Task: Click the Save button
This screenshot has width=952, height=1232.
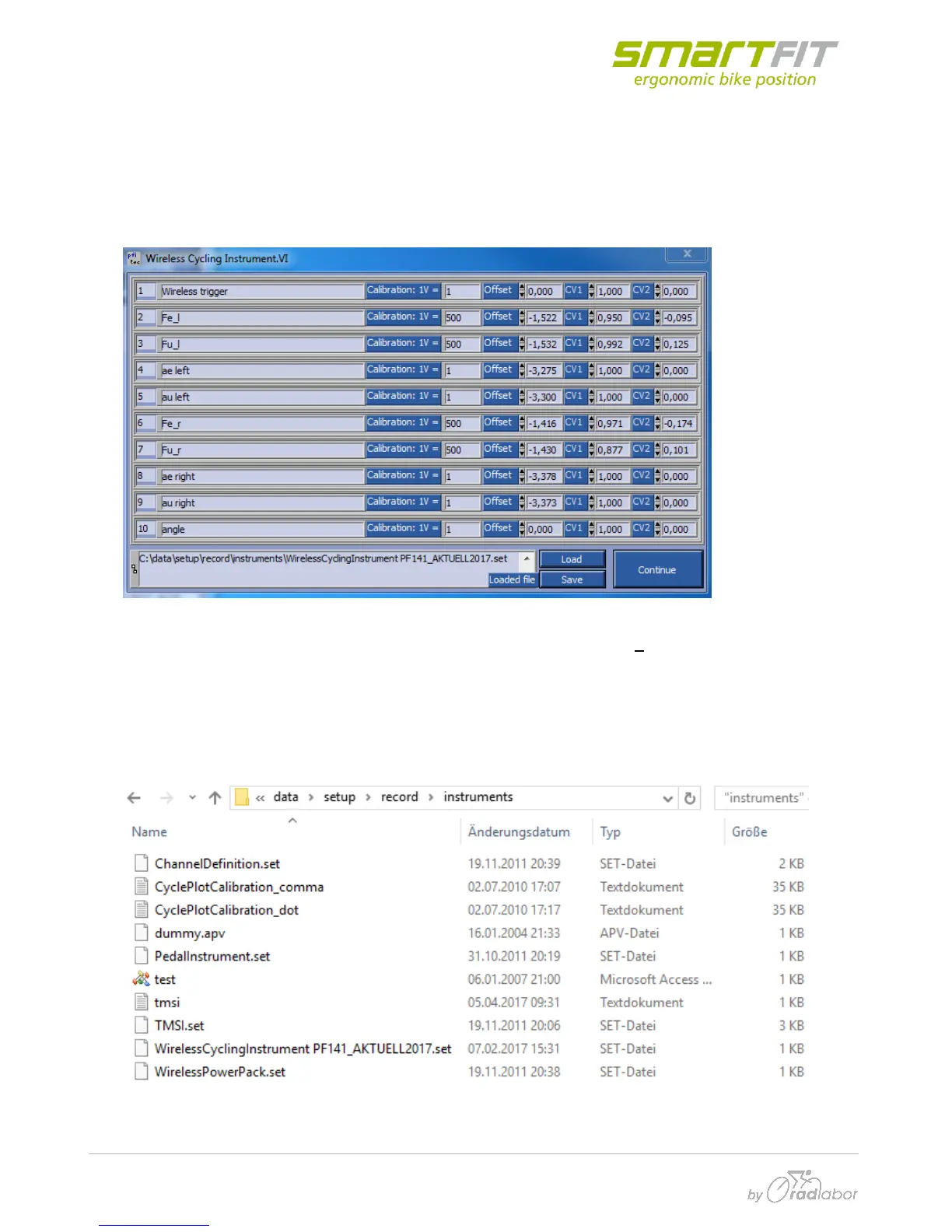Action: (572, 579)
